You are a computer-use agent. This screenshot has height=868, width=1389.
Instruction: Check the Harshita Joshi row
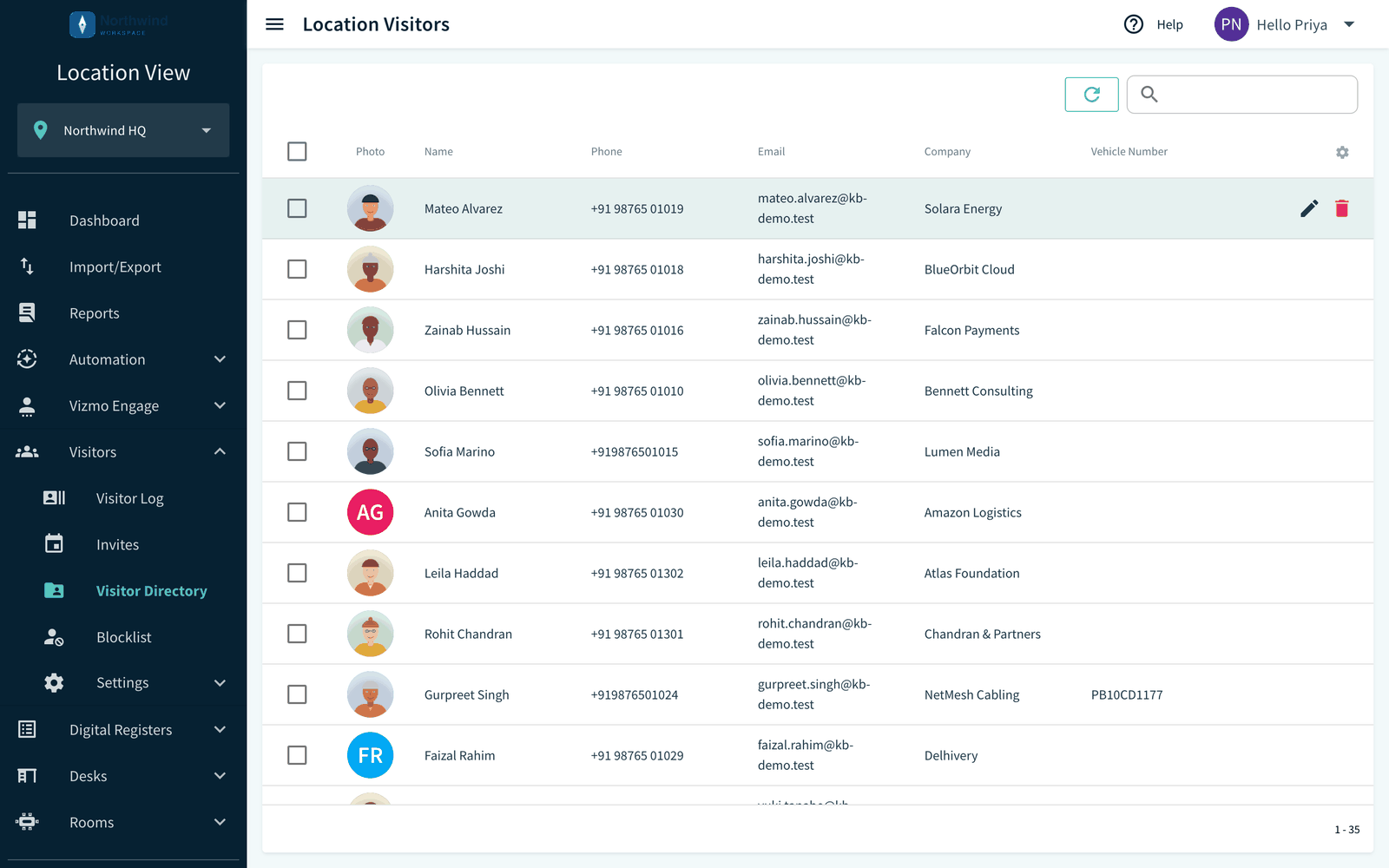pyautogui.click(x=297, y=269)
